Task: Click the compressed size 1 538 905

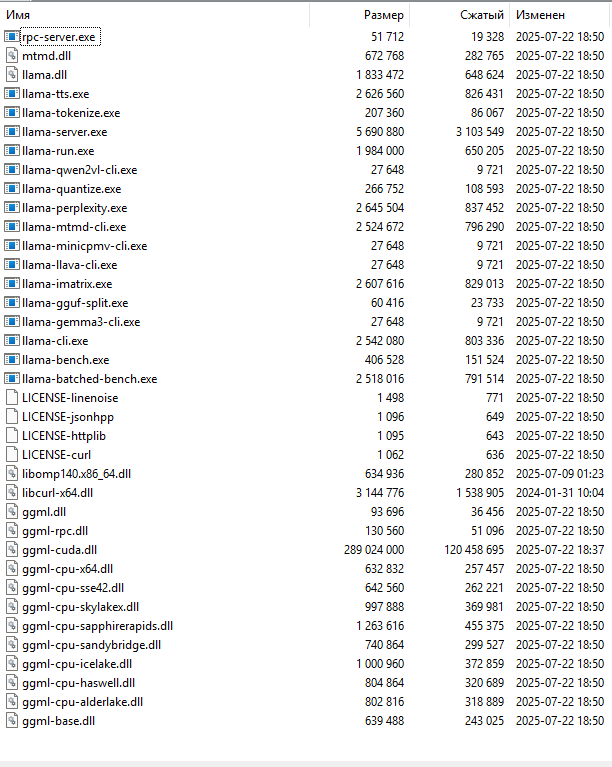Action: click(x=480, y=493)
